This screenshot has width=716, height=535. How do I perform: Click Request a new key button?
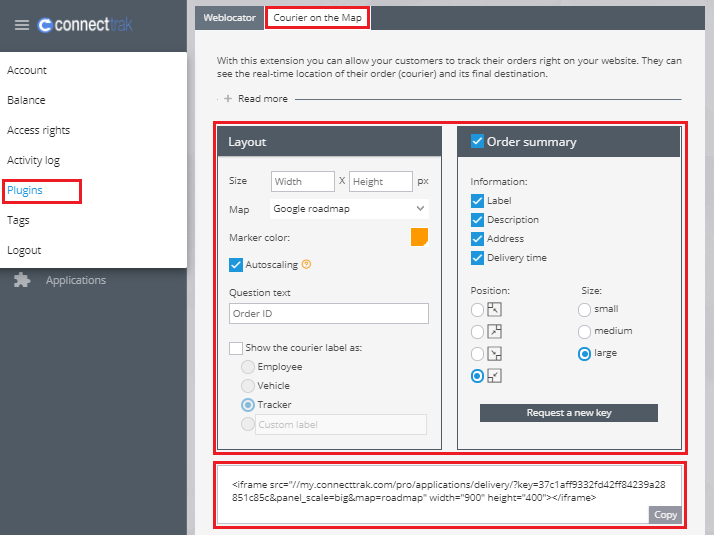[569, 413]
